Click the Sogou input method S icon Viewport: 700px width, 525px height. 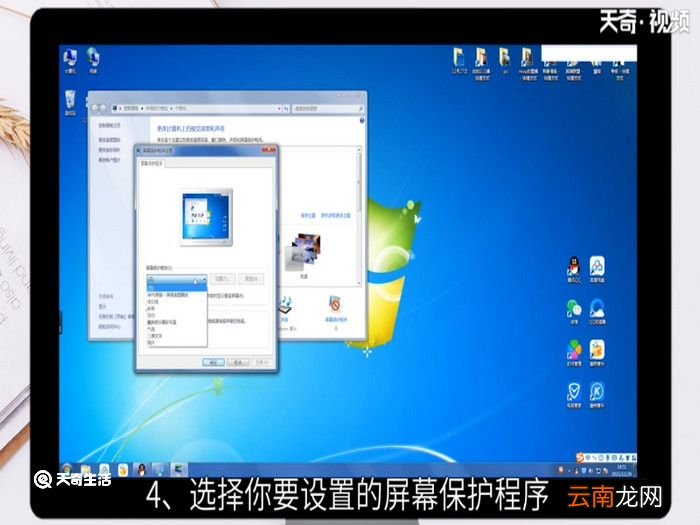[580, 458]
